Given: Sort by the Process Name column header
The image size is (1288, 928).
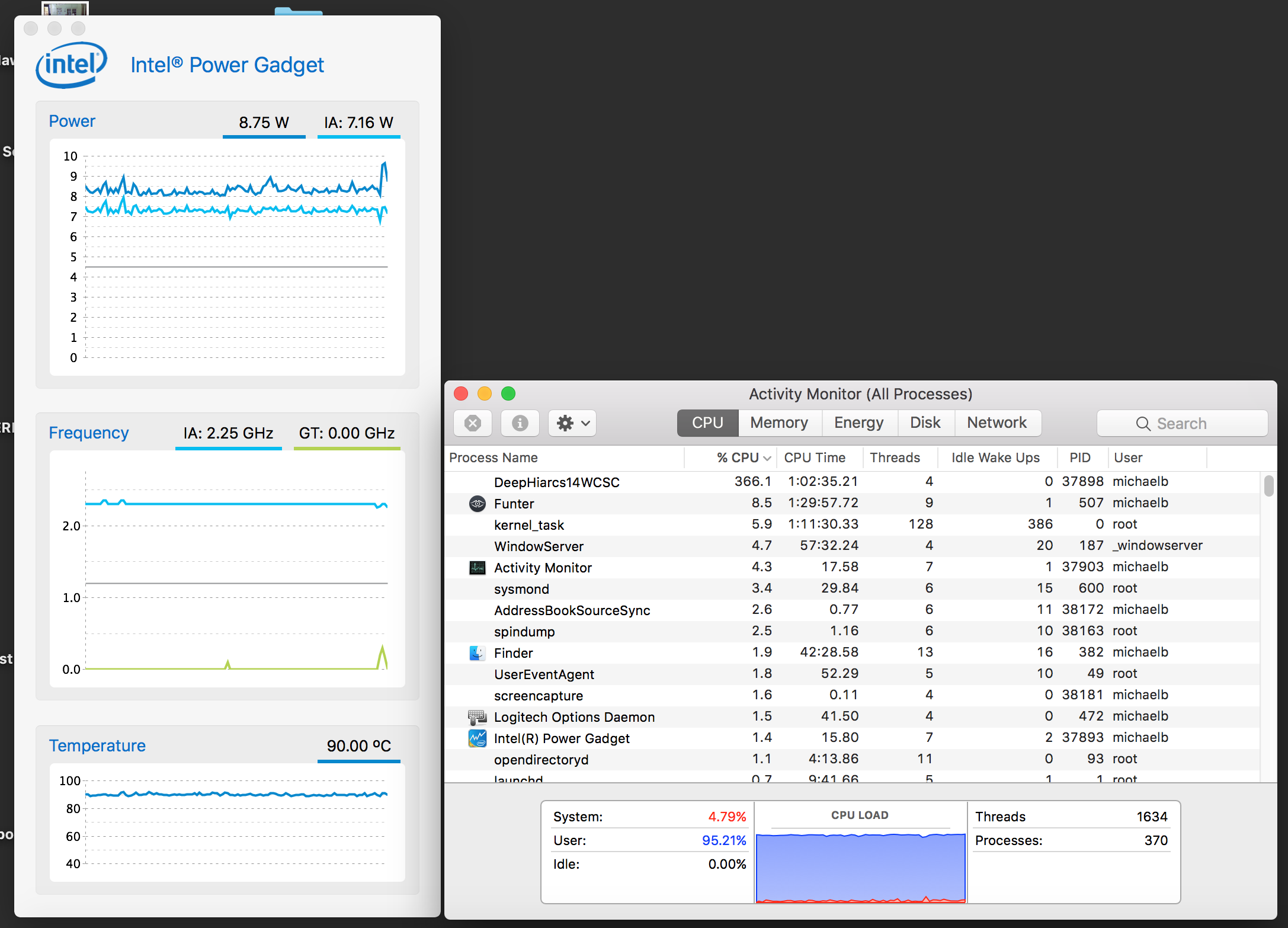Looking at the screenshot, I should pyautogui.click(x=564, y=457).
